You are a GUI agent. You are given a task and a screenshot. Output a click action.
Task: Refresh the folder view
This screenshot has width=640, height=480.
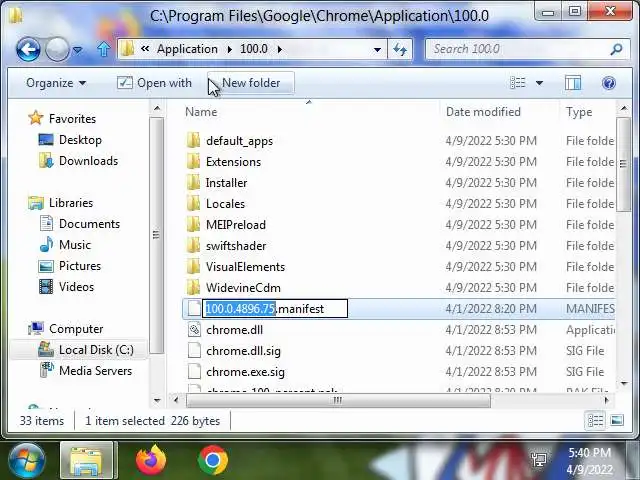click(400, 50)
